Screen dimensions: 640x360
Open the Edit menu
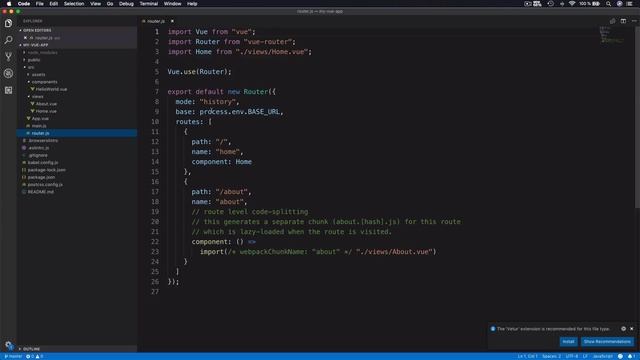click(x=53, y=4)
